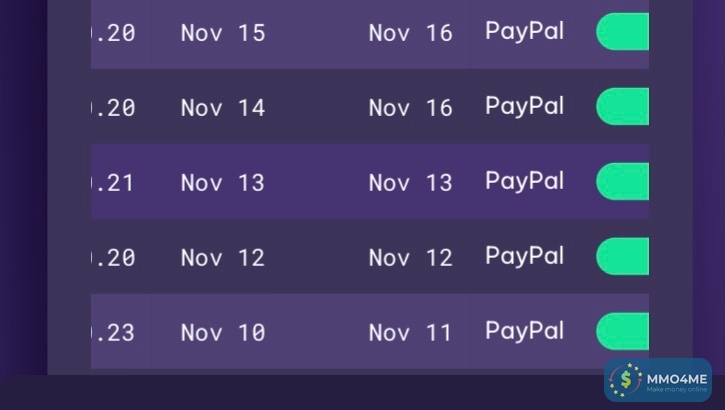The width and height of the screenshot is (725, 410).
Task: Click PayPal in the .21 amount row
Action: (524, 181)
